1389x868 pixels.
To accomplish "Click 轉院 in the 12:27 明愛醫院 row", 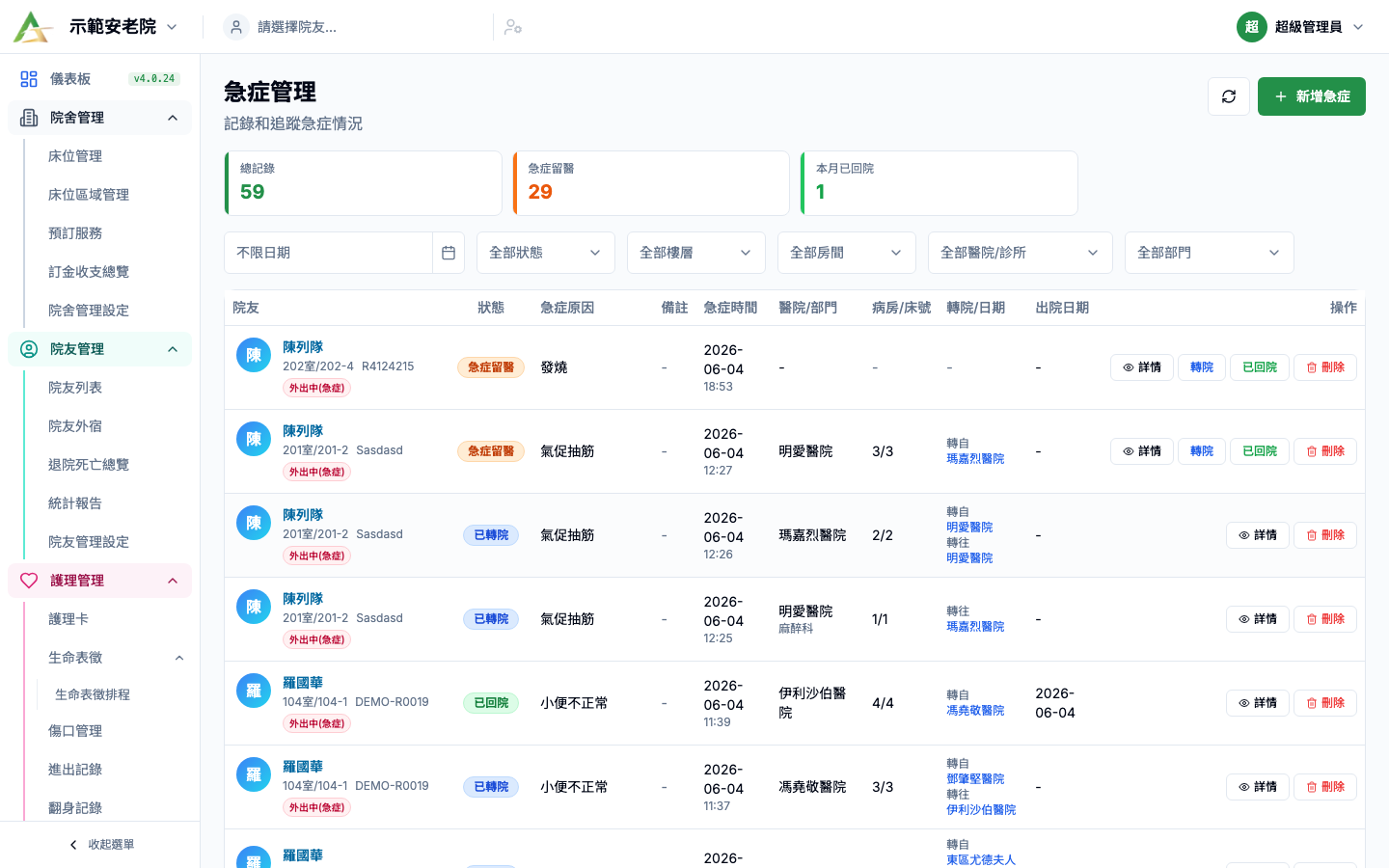I will (x=1202, y=451).
